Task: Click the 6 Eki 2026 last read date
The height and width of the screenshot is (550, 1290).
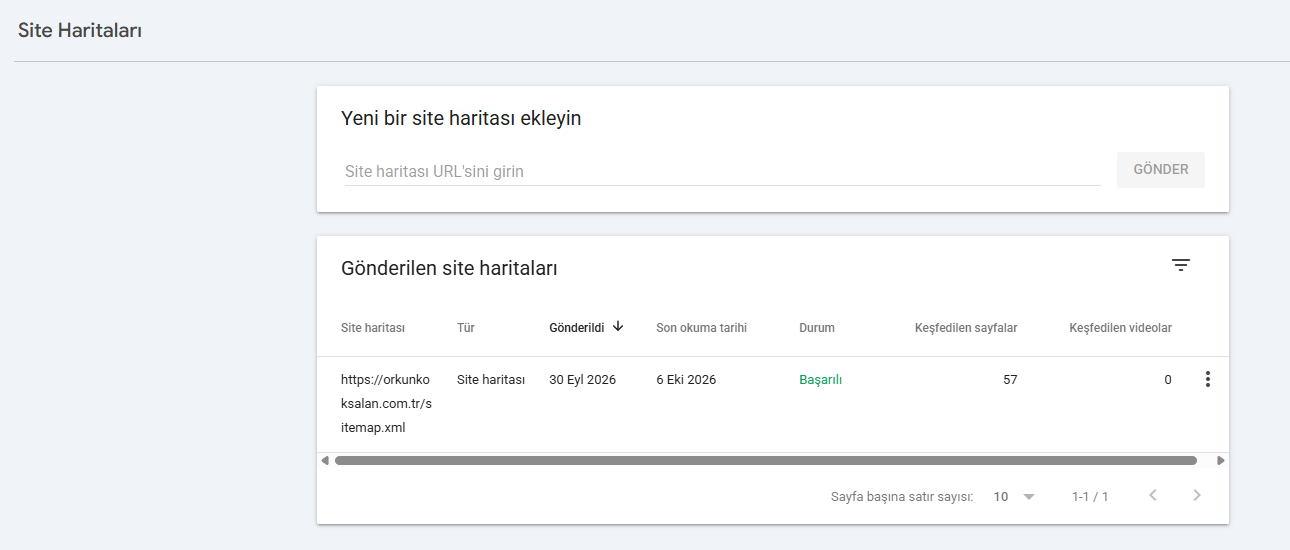Action: pyautogui.click(x=686, y=380)
